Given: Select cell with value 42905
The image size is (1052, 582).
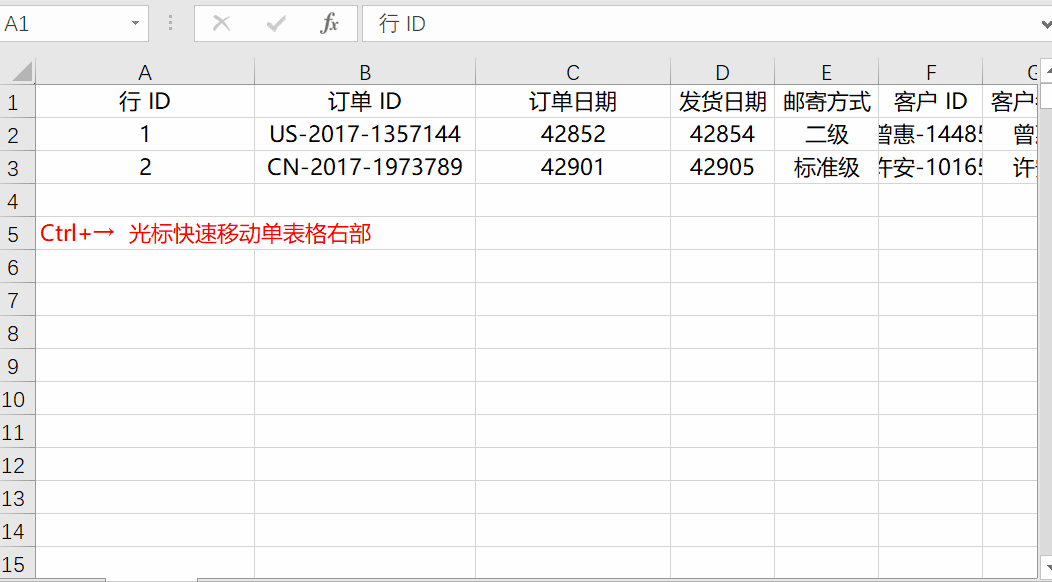Looking at the screenshot, I should pyautogui.click(x=723, y=167).
